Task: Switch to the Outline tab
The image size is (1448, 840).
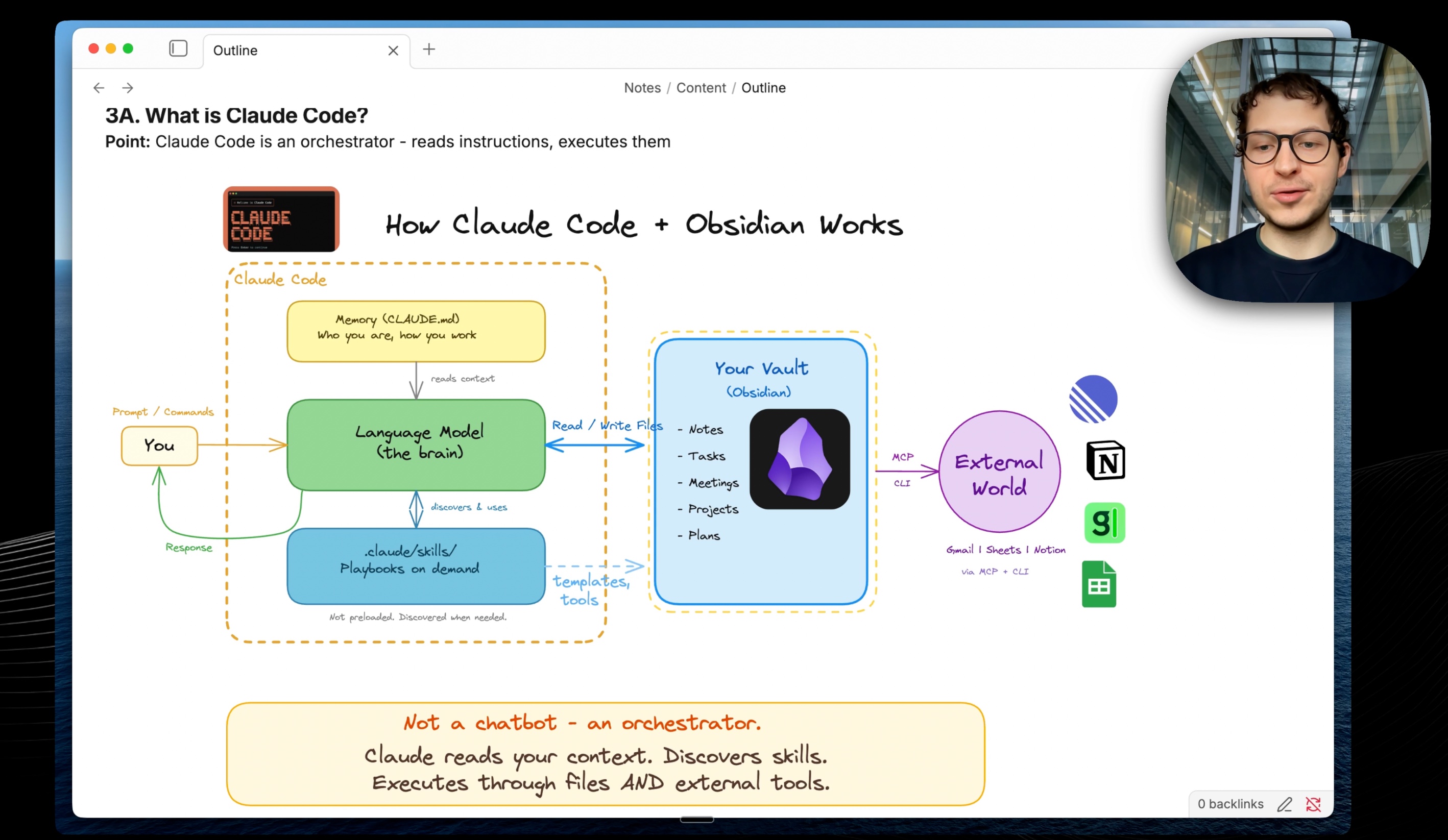Action: click(x=234, y=51)
